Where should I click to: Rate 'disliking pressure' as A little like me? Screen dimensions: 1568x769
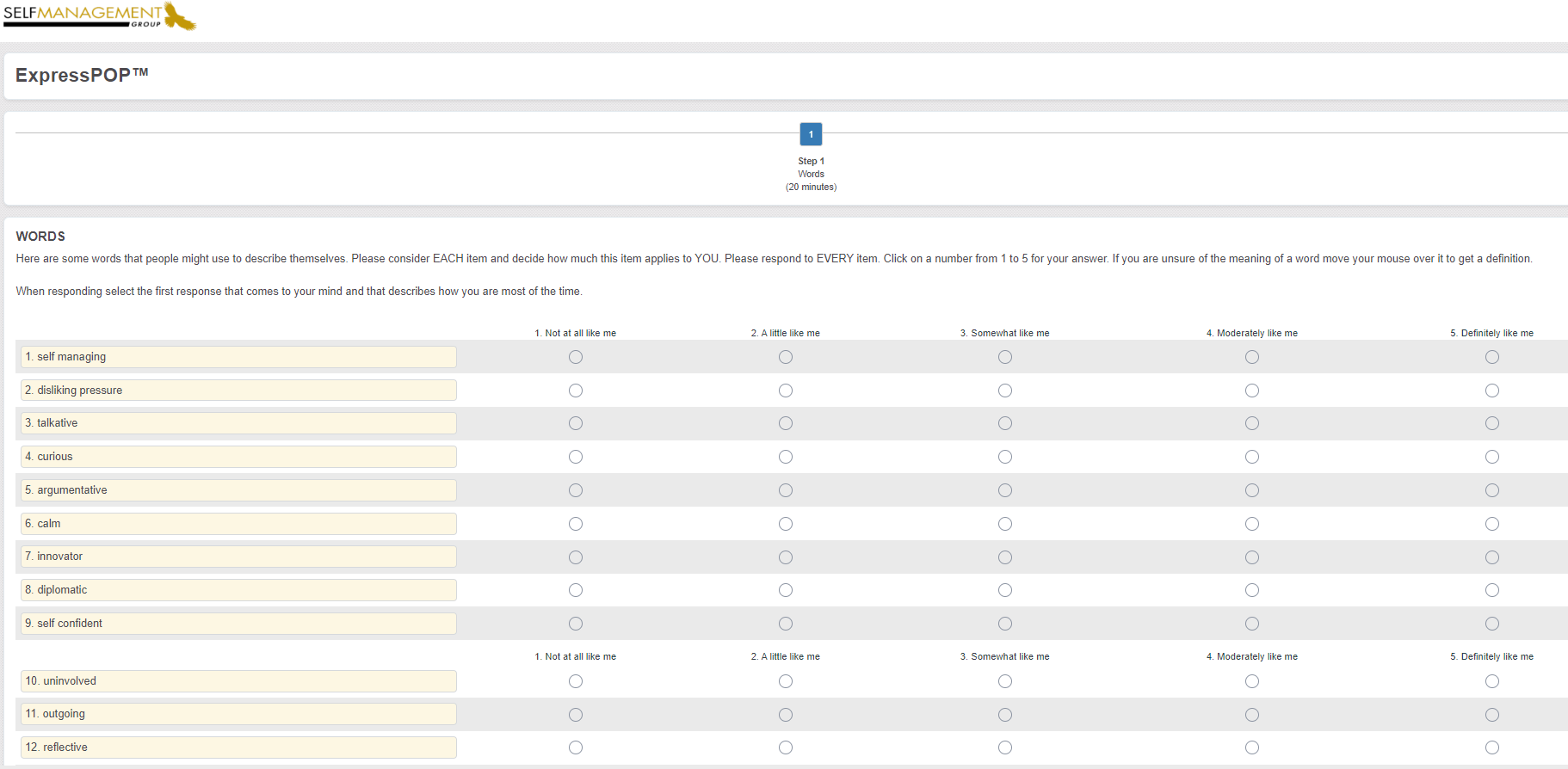[x=786, y=391]
